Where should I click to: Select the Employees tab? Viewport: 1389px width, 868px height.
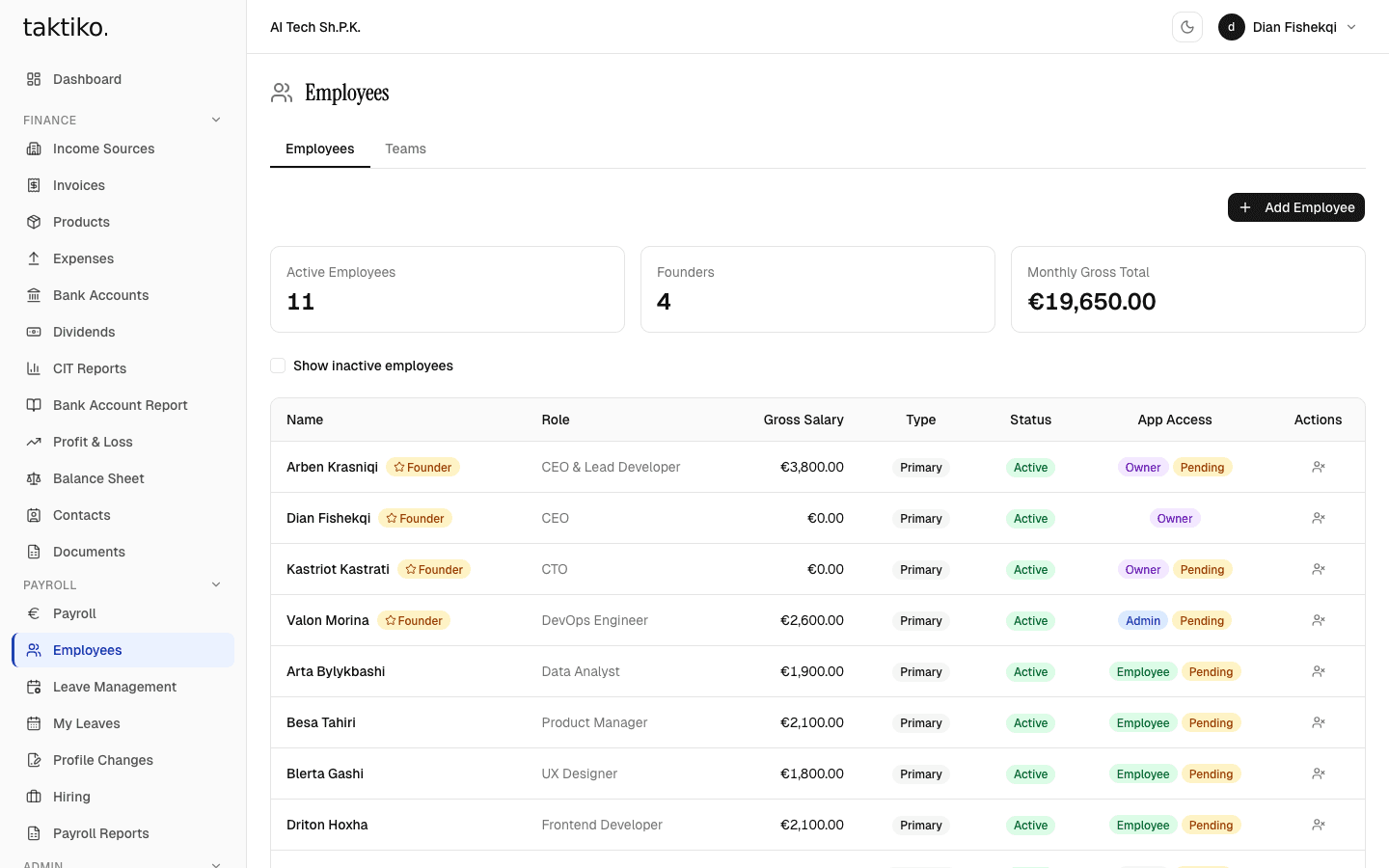[x=319, y=149]
